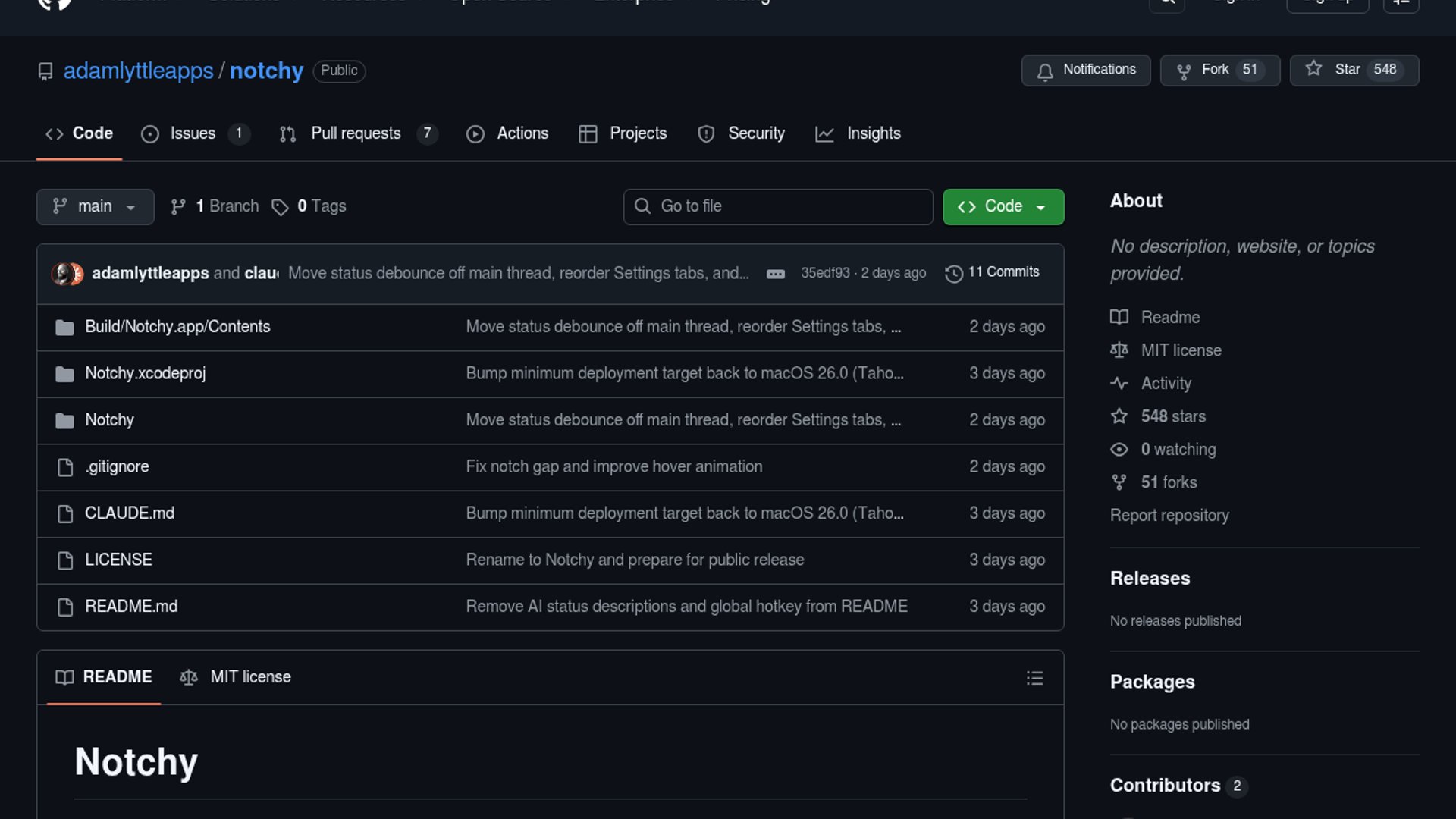This screenshot has width=1456, height=819.
Task: Click the Activity pulse icon link
Action: click(x=1119, y=384)
